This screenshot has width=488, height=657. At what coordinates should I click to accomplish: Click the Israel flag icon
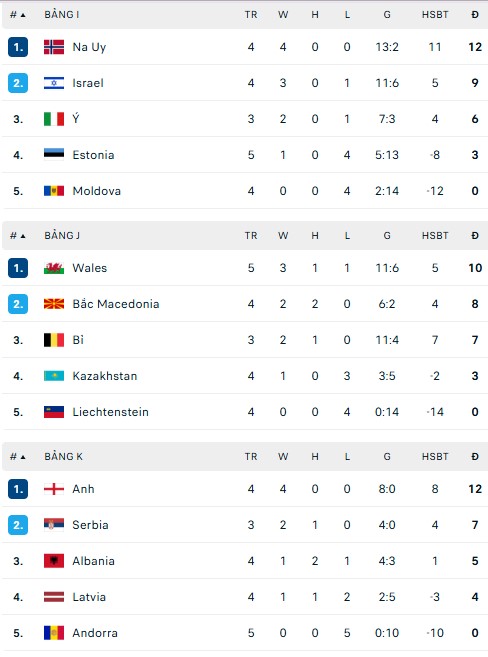[54, 83]
